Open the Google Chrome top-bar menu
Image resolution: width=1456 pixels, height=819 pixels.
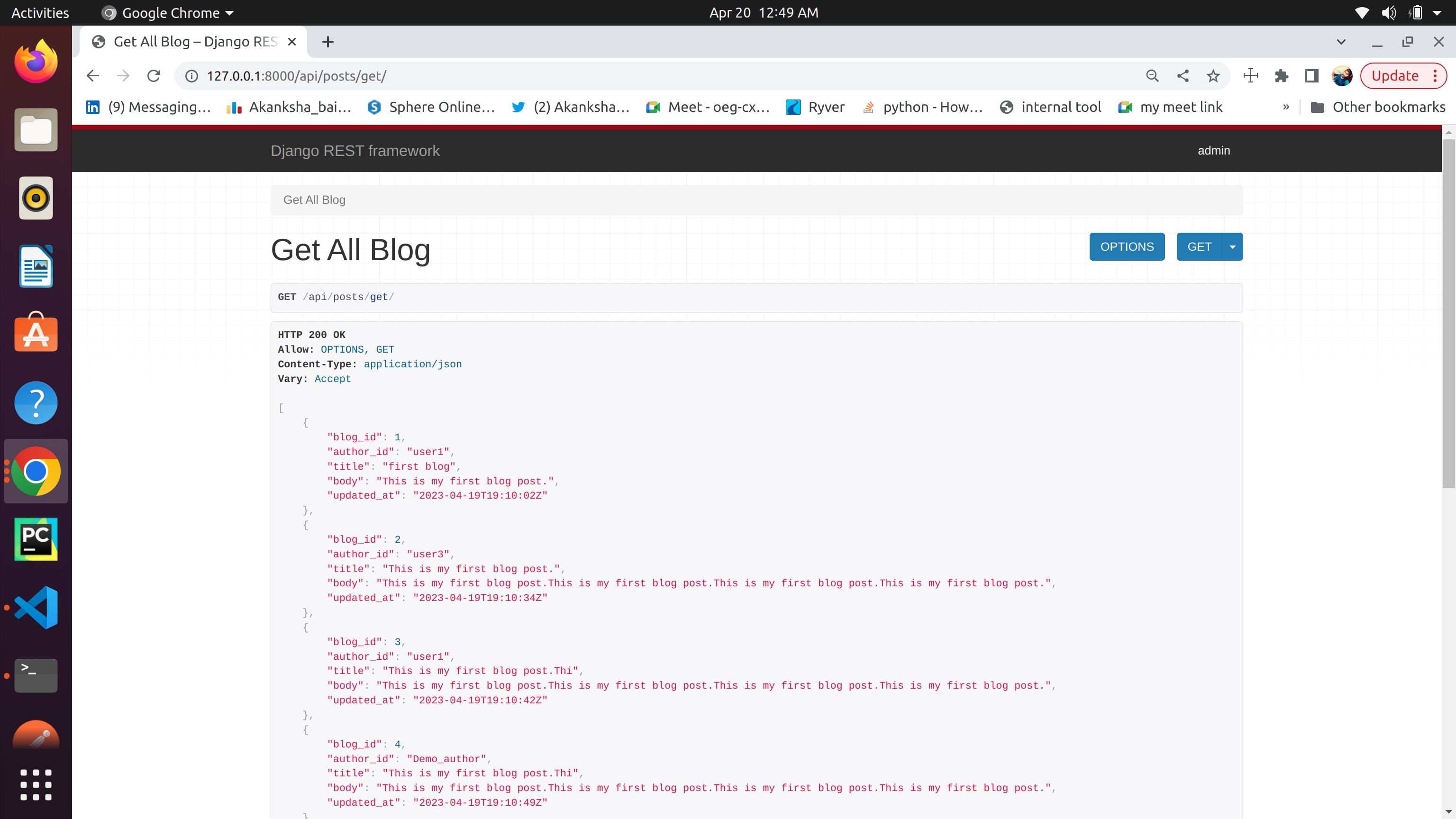coord(167,12)
